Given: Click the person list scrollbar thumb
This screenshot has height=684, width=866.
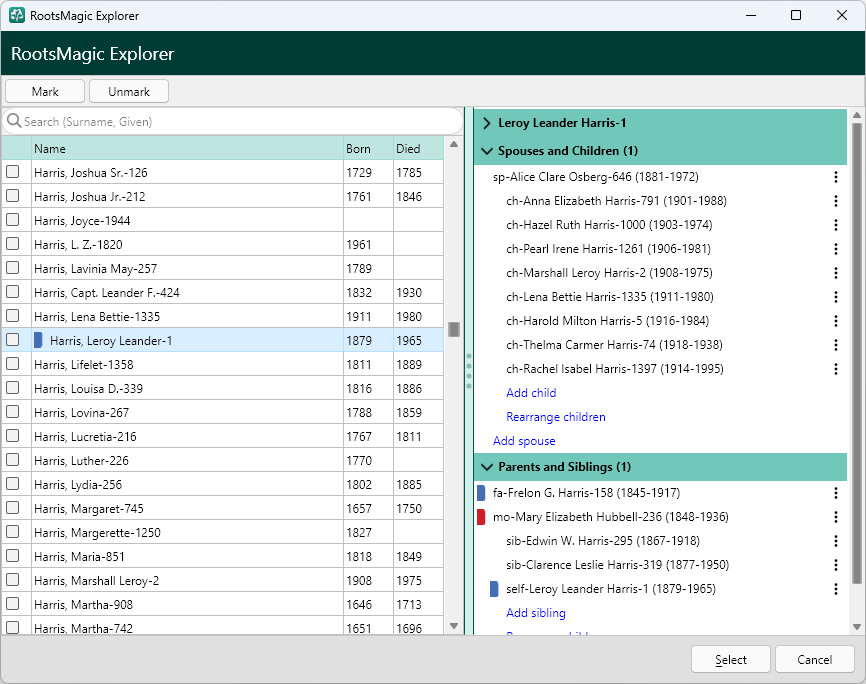Looking at the screenshot, I should click(454, 329).
